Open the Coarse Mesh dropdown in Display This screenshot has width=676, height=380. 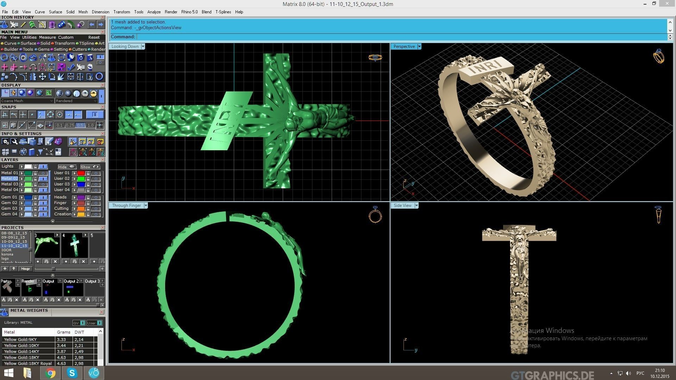click(x=27, y=101)
